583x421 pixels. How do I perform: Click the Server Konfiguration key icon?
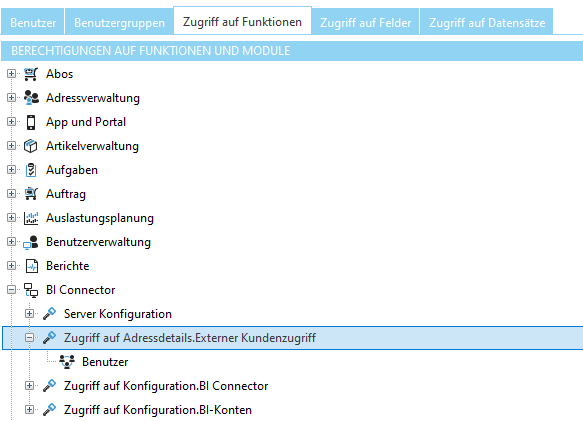(x=49, y=314)
